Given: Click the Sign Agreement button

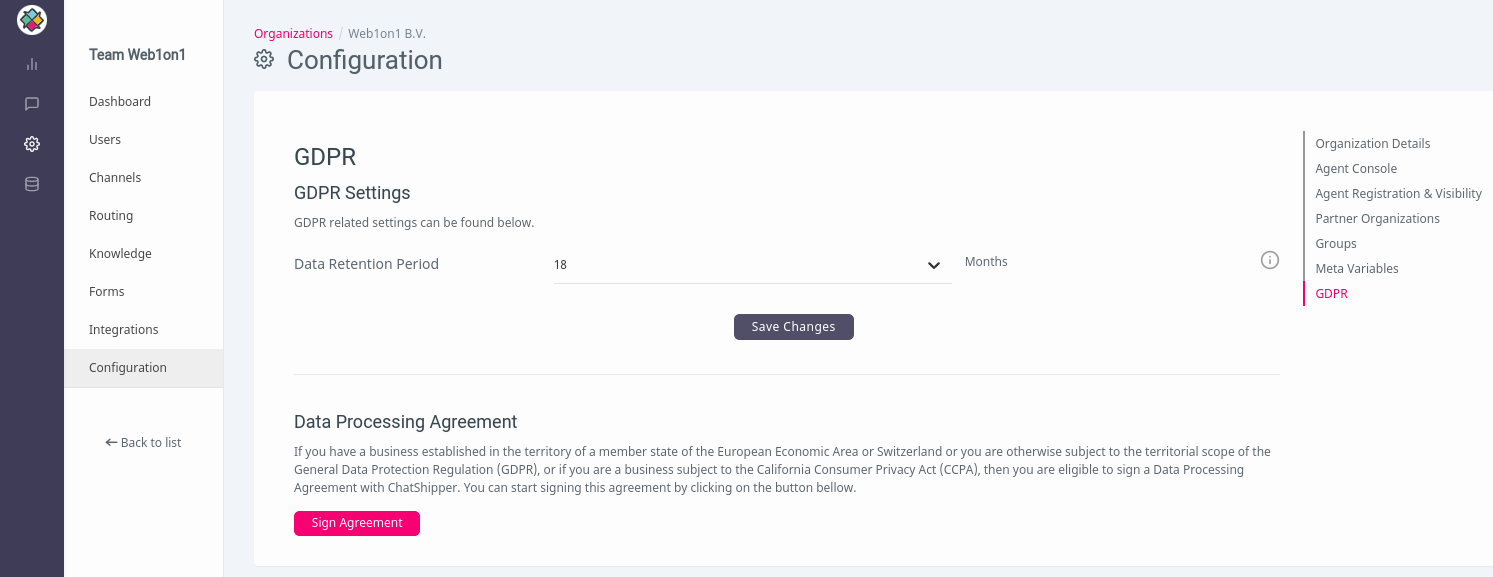Looking at the screenshot, I should point(357,523).
